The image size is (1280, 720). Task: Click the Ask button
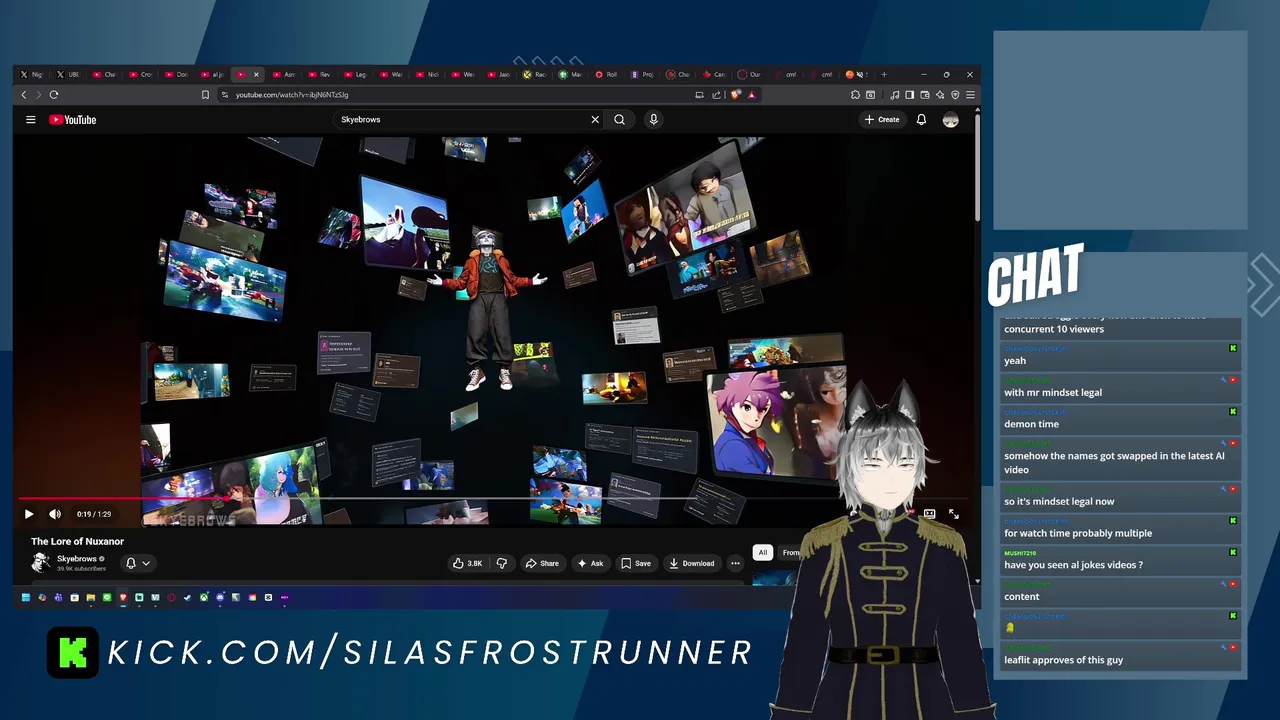[x=589, y=563]
